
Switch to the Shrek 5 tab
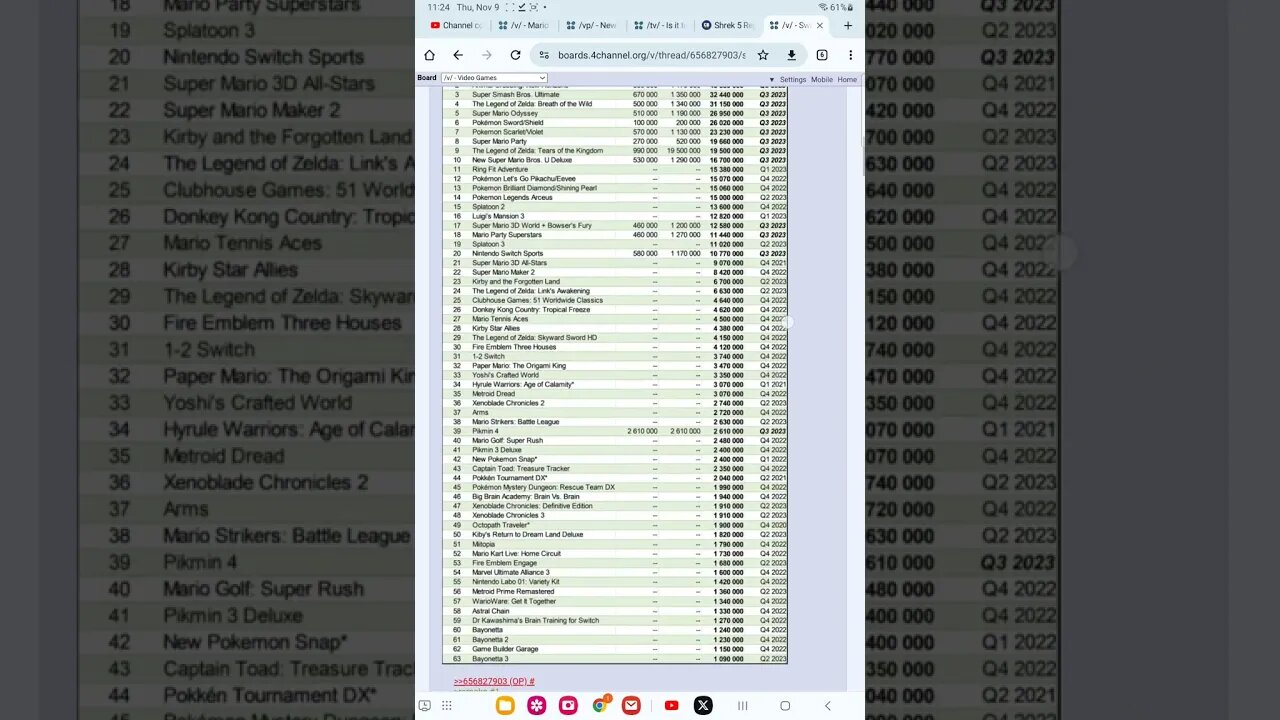click(727, 25)
